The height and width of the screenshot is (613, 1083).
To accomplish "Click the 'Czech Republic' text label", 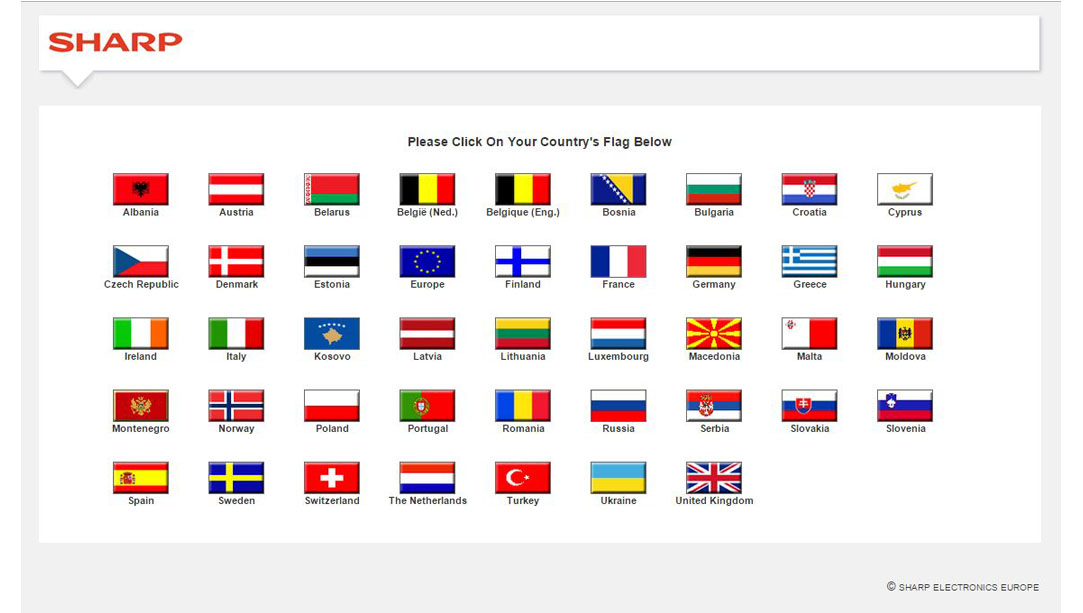I will pos(141,284).
